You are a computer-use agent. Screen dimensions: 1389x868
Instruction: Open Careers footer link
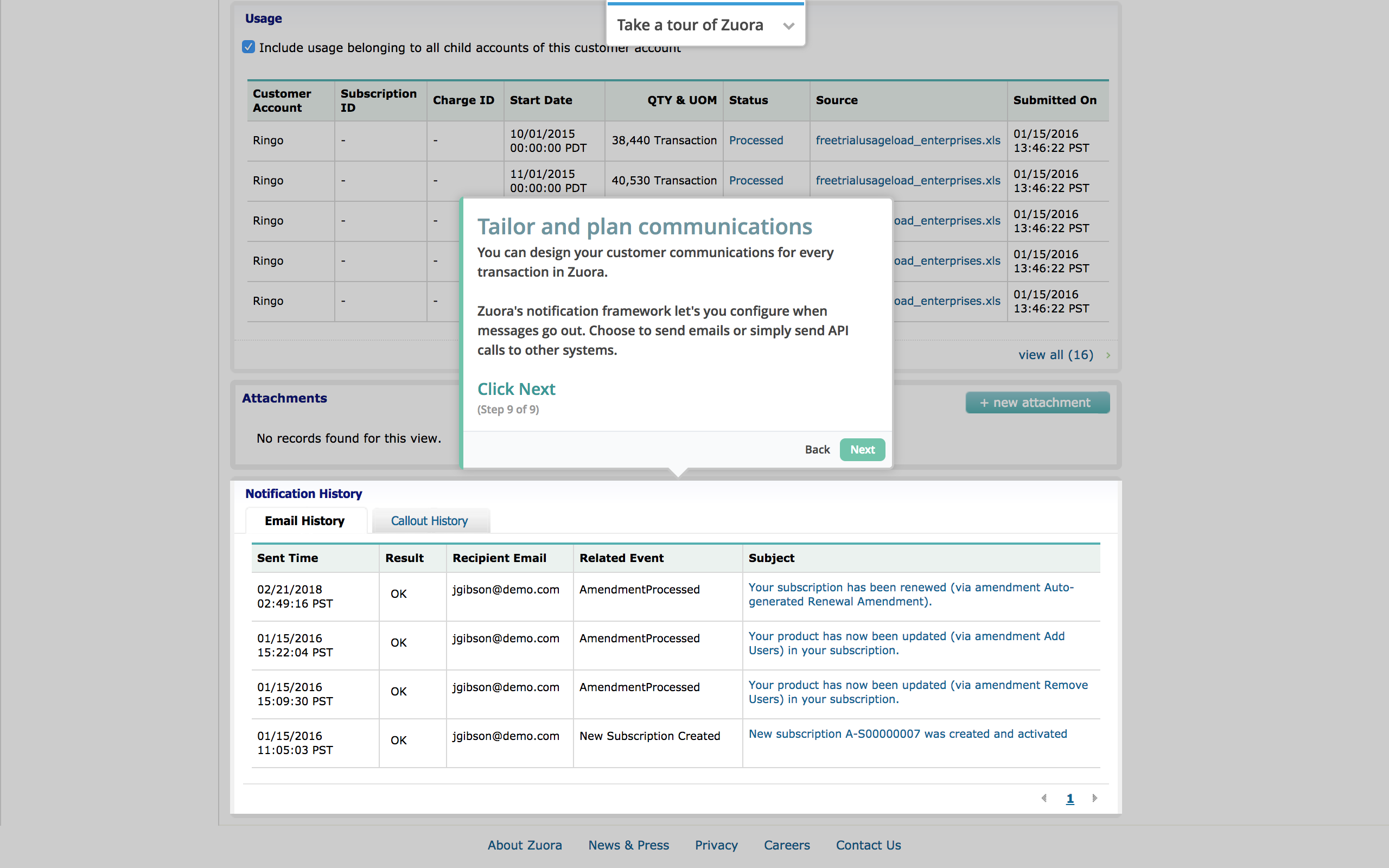pyautogui.click(x=786, y=845)
